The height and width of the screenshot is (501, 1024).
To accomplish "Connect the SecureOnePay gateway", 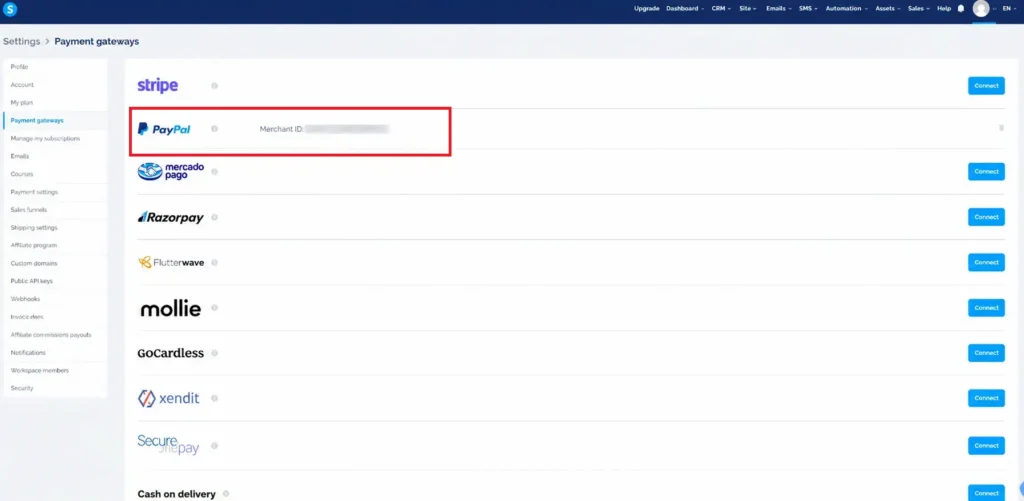I will coord(986,445).
